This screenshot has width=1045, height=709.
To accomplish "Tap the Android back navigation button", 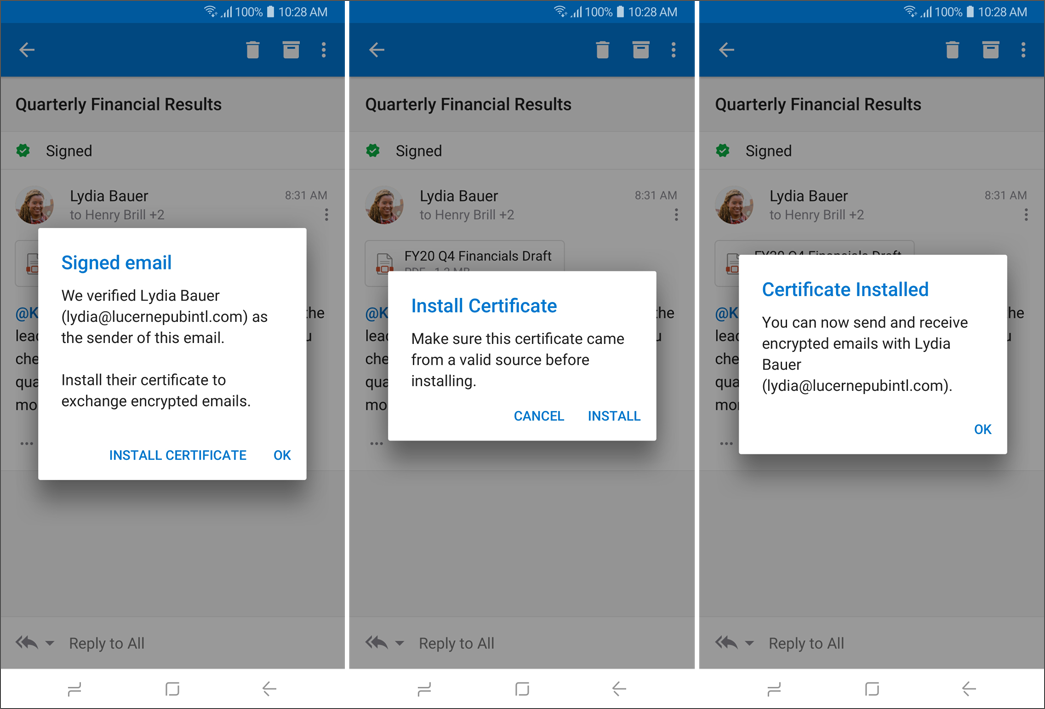I will 268,688.
